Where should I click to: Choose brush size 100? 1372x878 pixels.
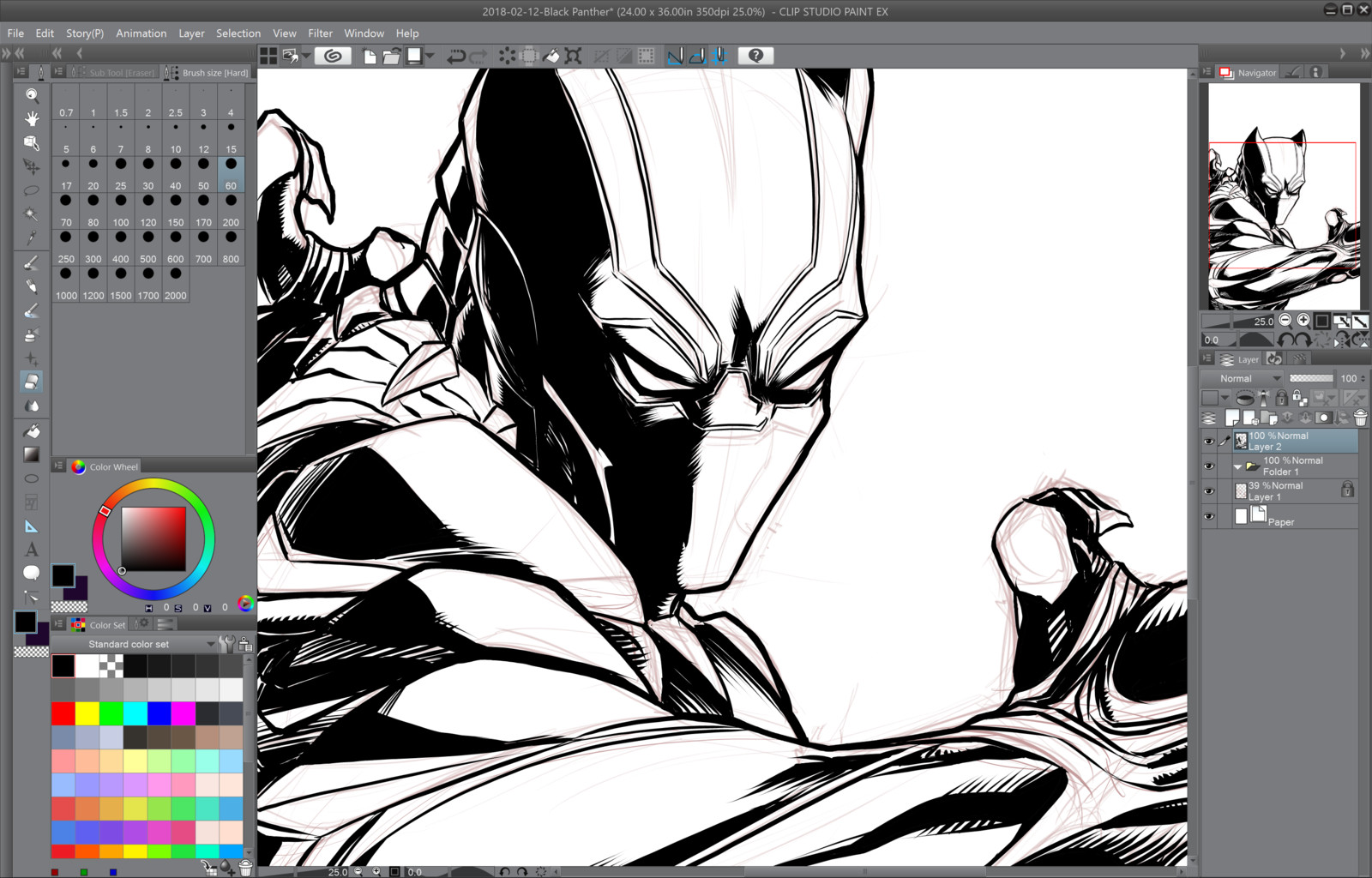[x=121, y=211]
